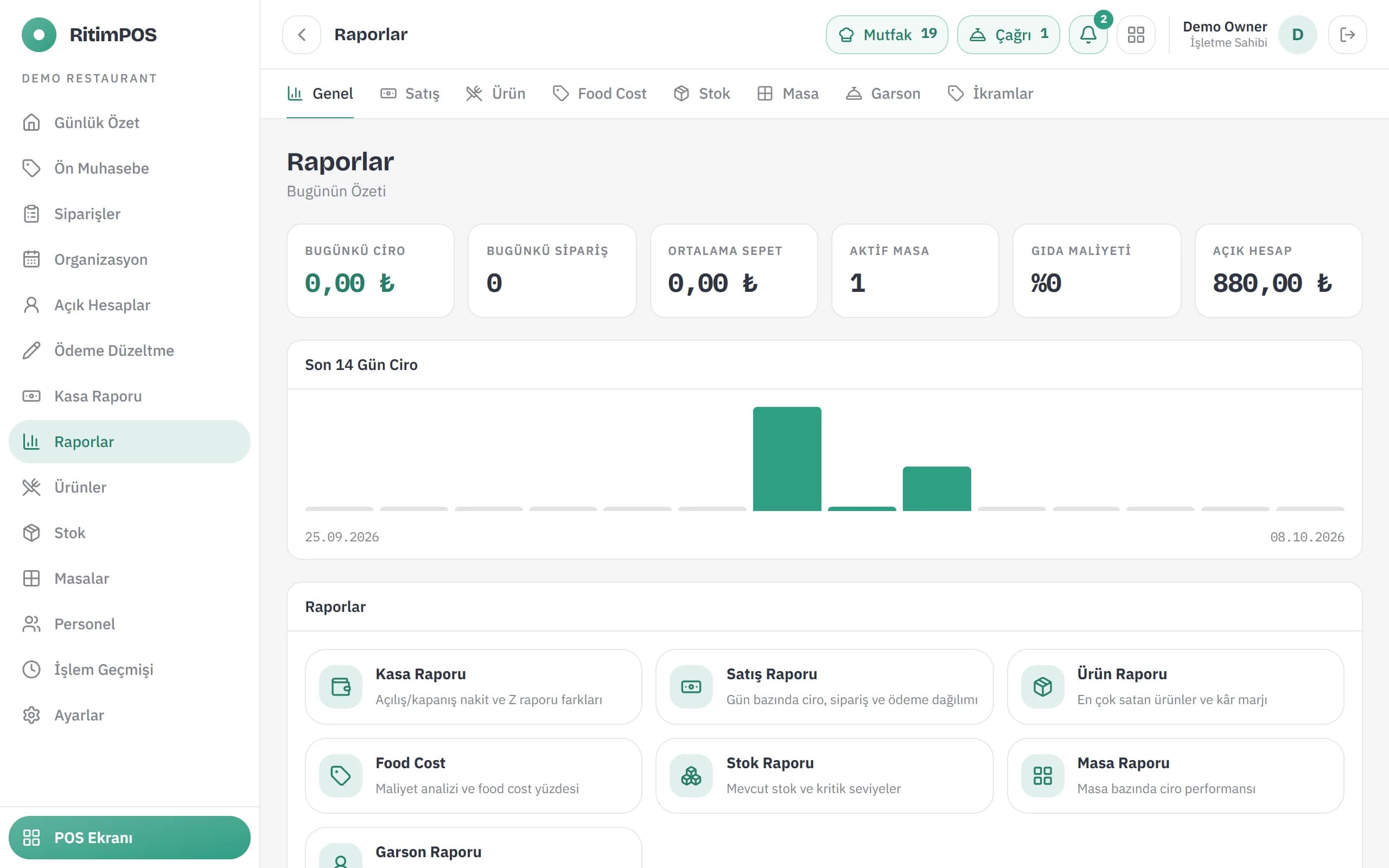Open the notification bell icon
1389x868 pixels.
[1088, 34]
